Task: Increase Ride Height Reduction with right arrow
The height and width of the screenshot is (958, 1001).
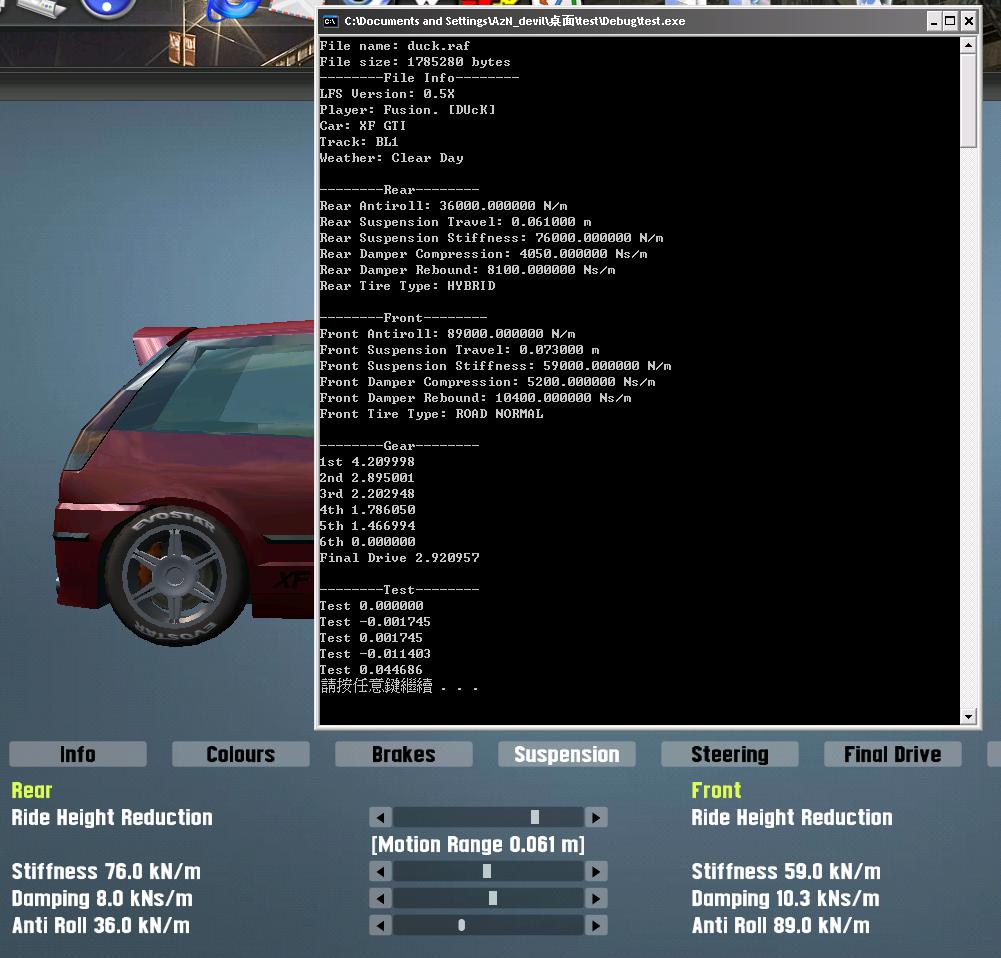Action: coord(596,817)
